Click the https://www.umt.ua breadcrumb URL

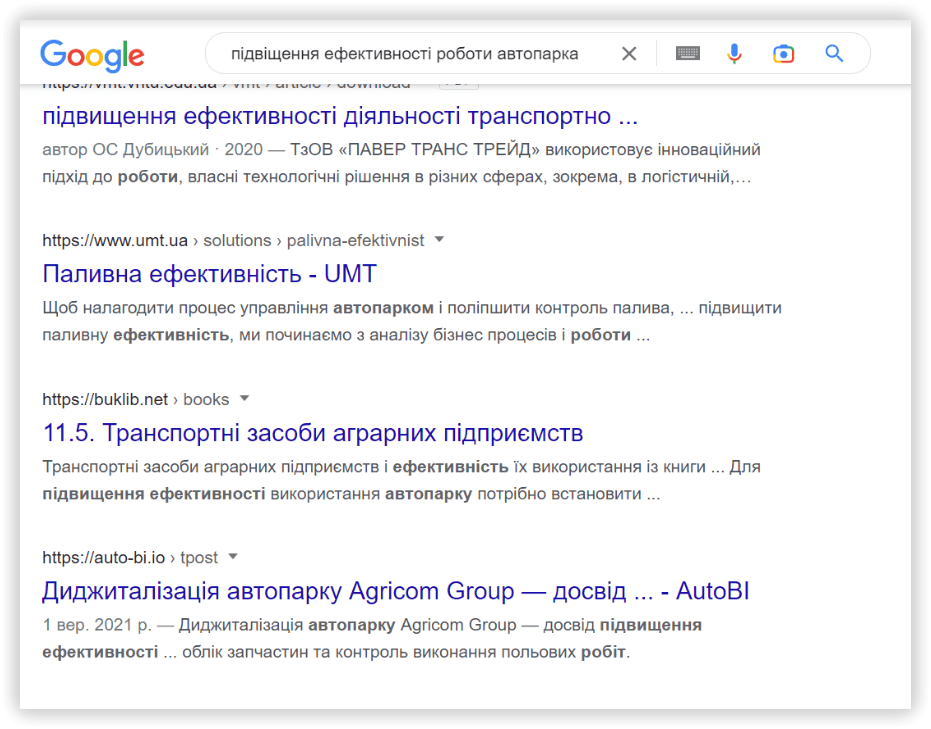(x=233, y=240)
